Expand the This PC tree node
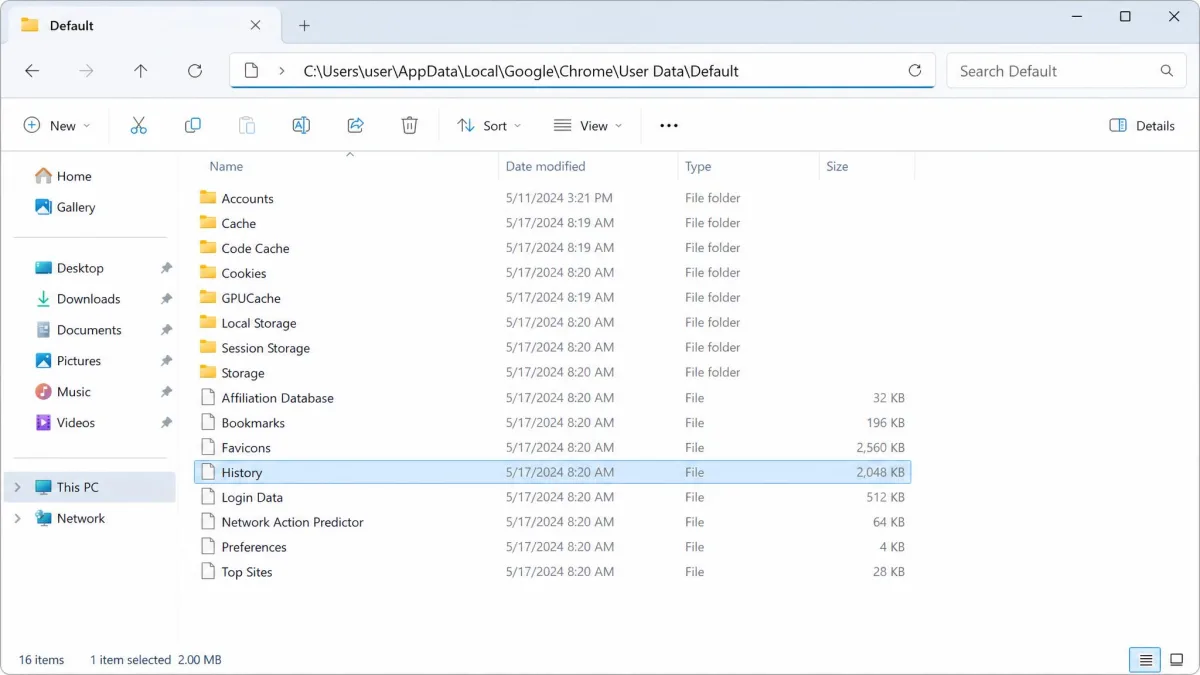This screenshot has height=675, width=1200. point(17,487)
